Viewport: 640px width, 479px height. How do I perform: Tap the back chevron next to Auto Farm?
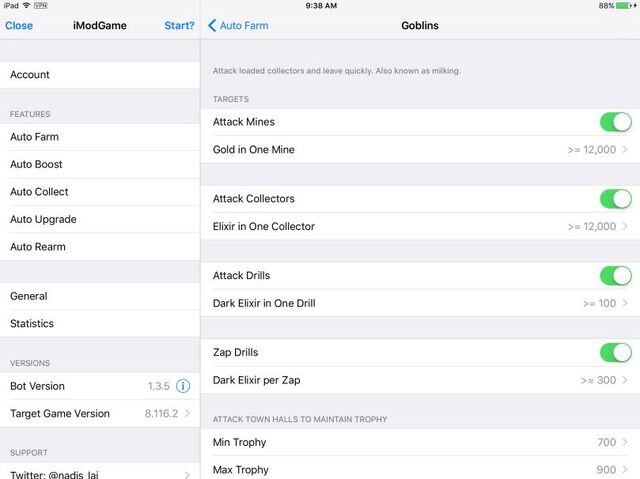212,25
